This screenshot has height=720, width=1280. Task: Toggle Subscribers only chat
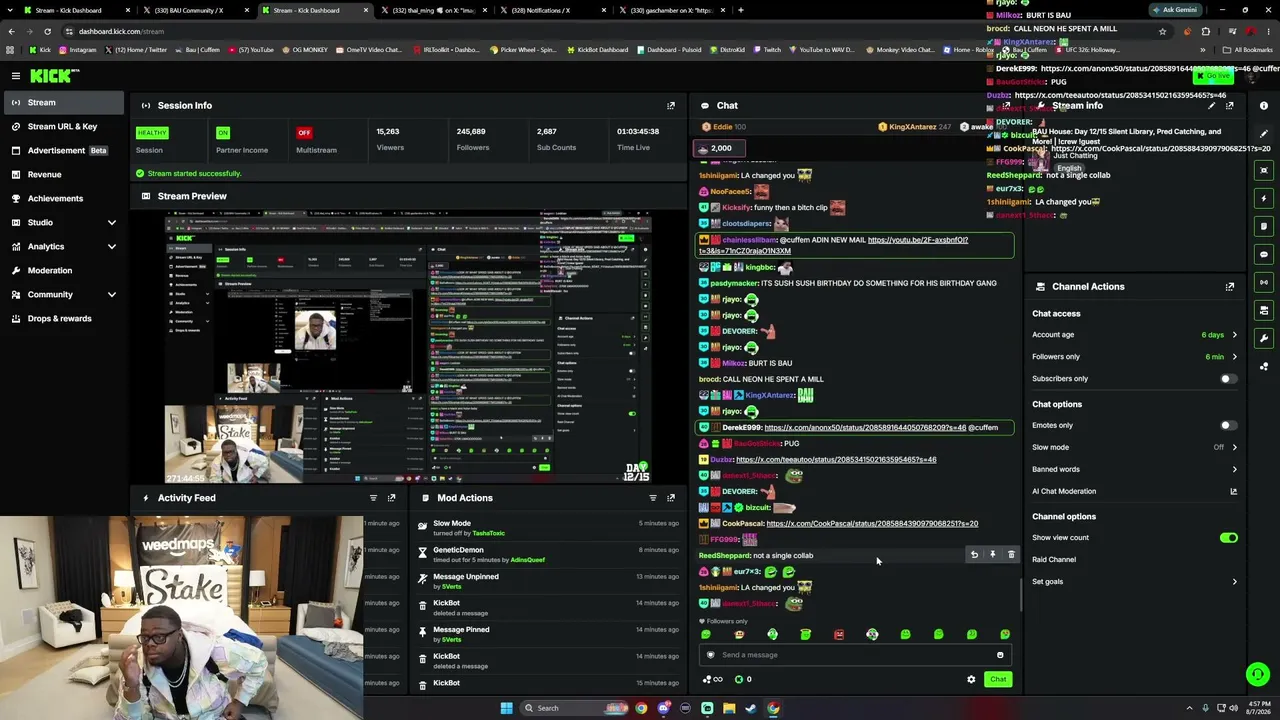tap(1228, 379)
